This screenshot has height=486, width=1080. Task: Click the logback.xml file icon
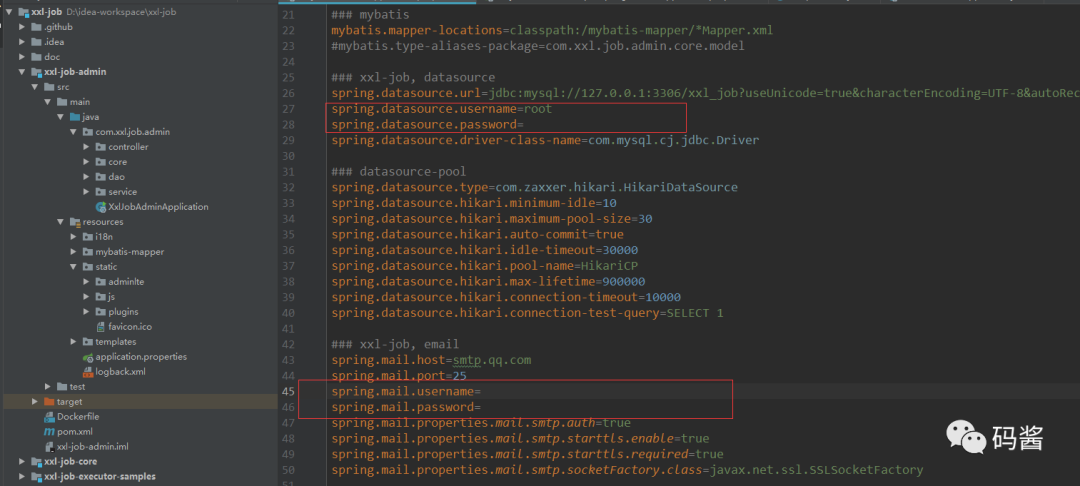[88, 372]
